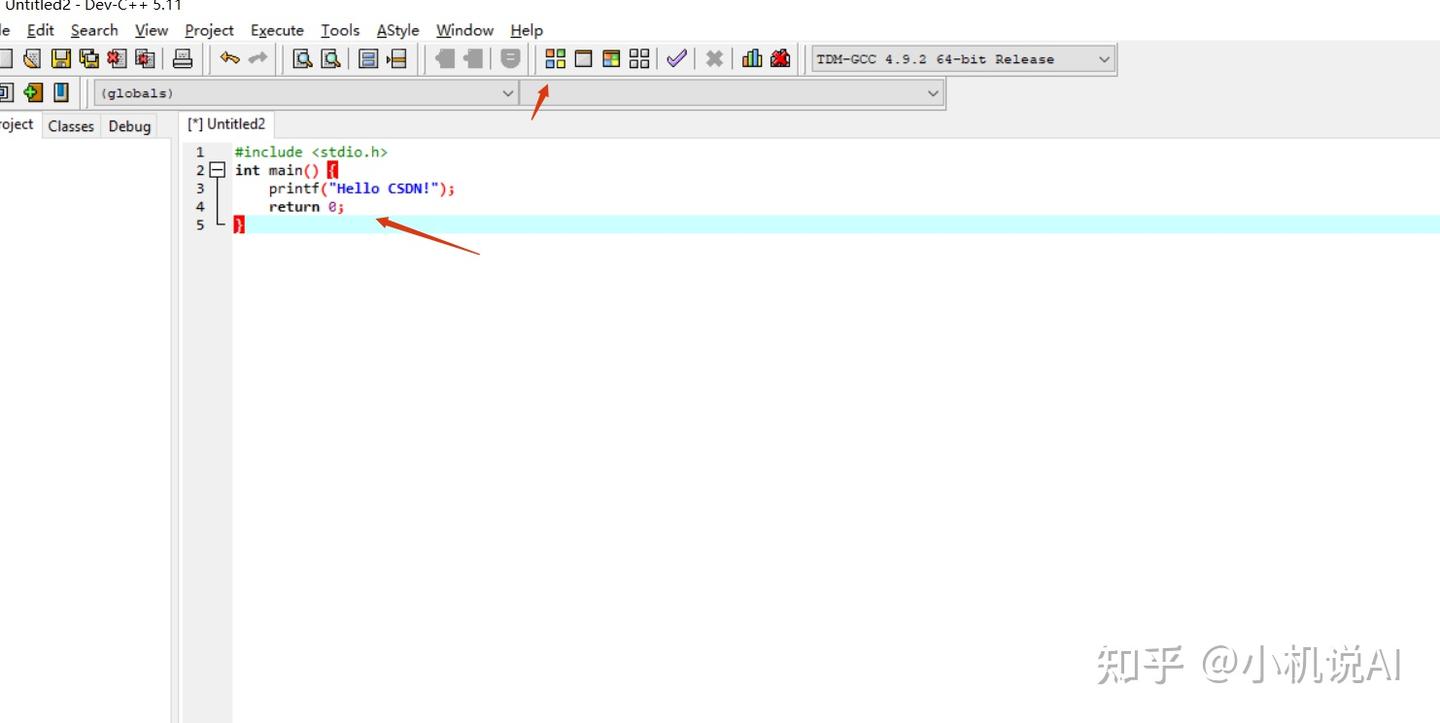Image resolution: width=1440 pixels, height=723 pixels.
Task: Open the TDM-GCC 4.9.2 compiler dropdown
Action: point(963,59)
